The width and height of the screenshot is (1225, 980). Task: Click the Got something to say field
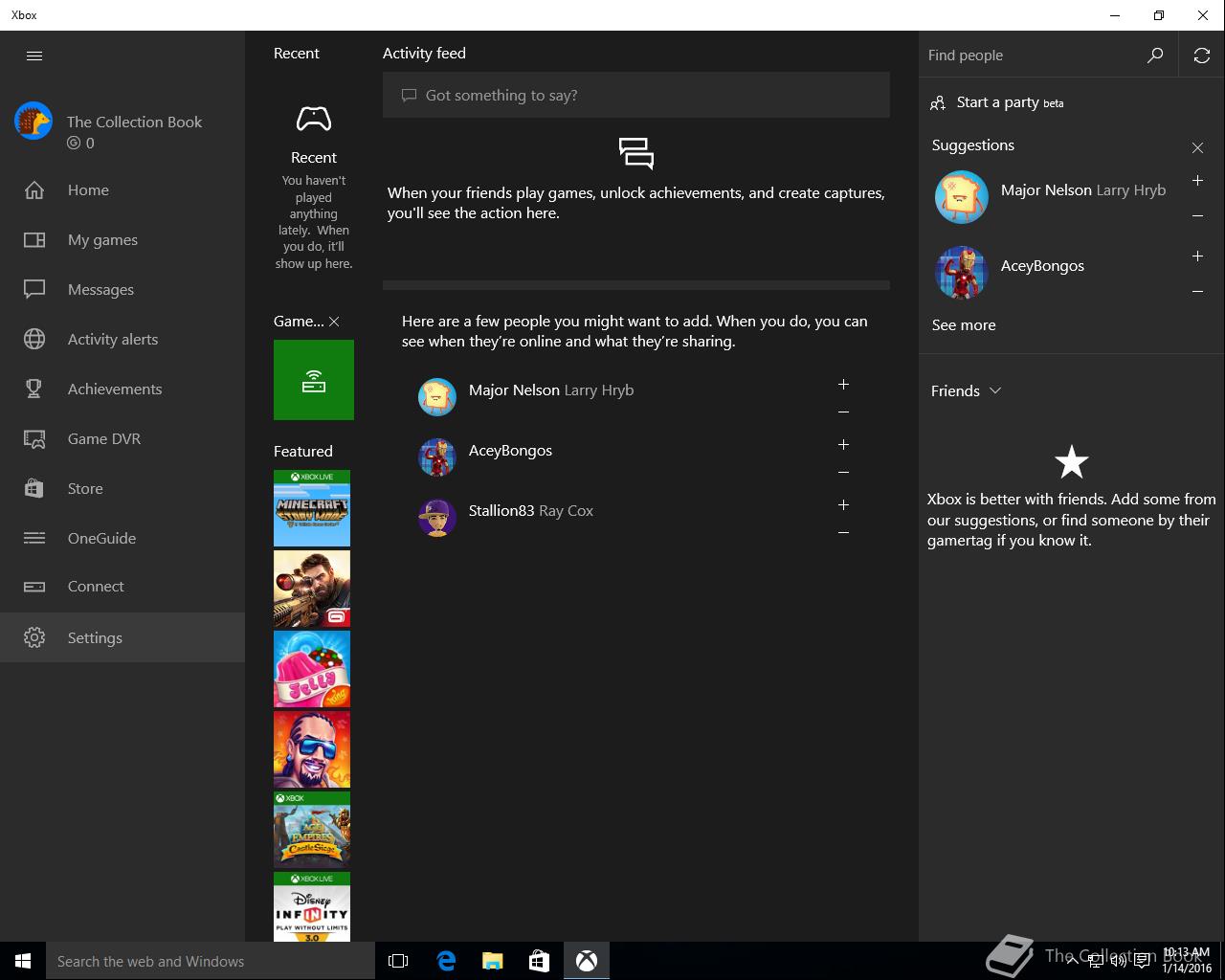tap(636, 95)
